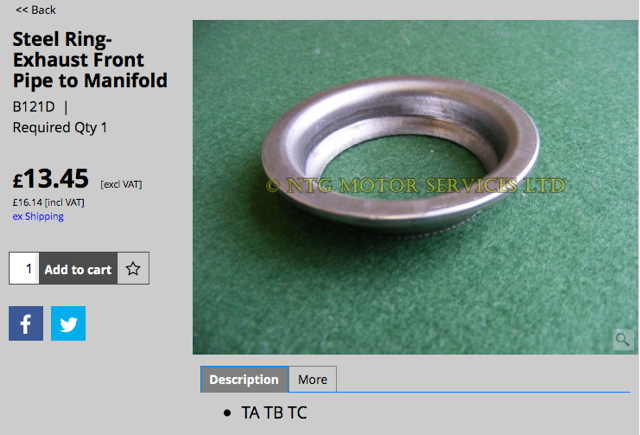Click the NTG Motor Services watermark
Viewport: 640px width, 435px height.
pyautogui.click(x=416, y=186)
